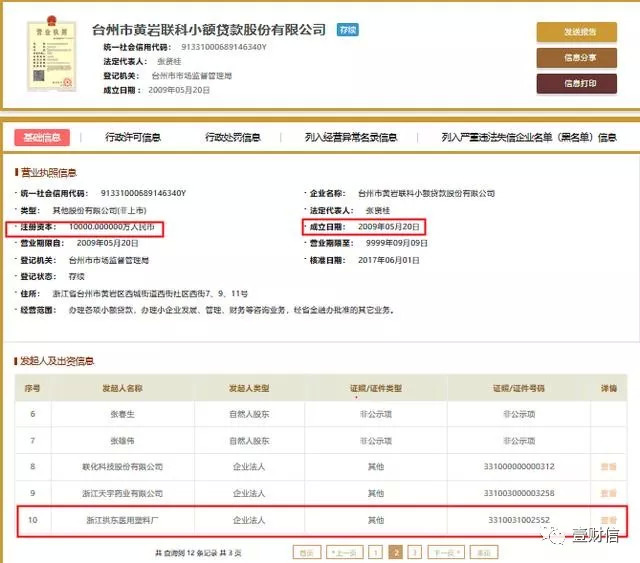This screenshot has height=563, width=640.
Task: Select the 基础信息 tab
Action: (42, 138)
